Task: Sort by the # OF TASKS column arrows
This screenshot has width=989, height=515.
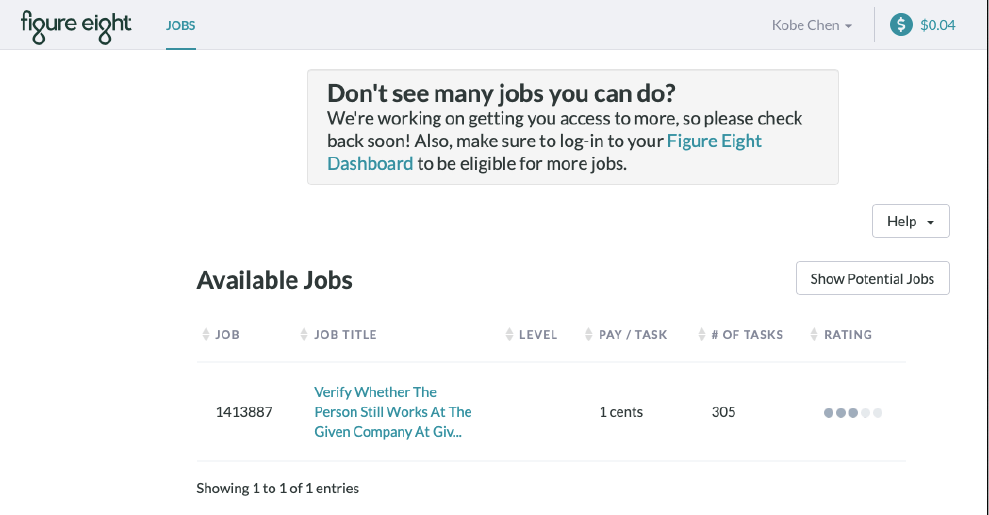Action: point(701,335)
